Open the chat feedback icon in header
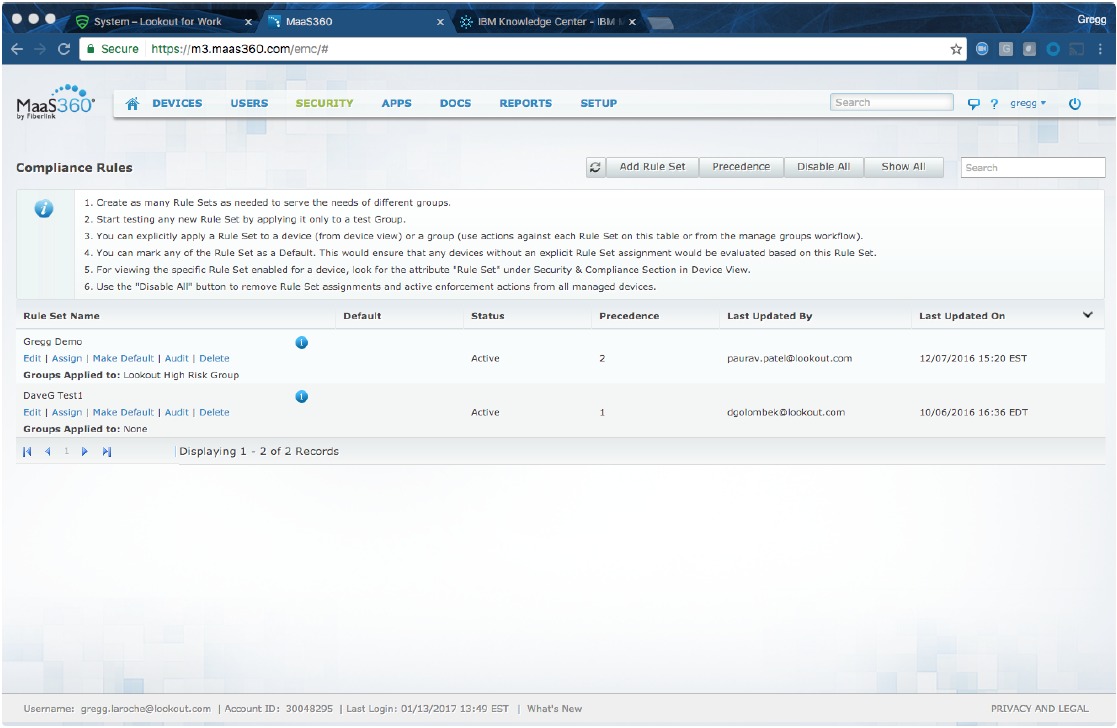1117x728 pixels. pos(974,104)
